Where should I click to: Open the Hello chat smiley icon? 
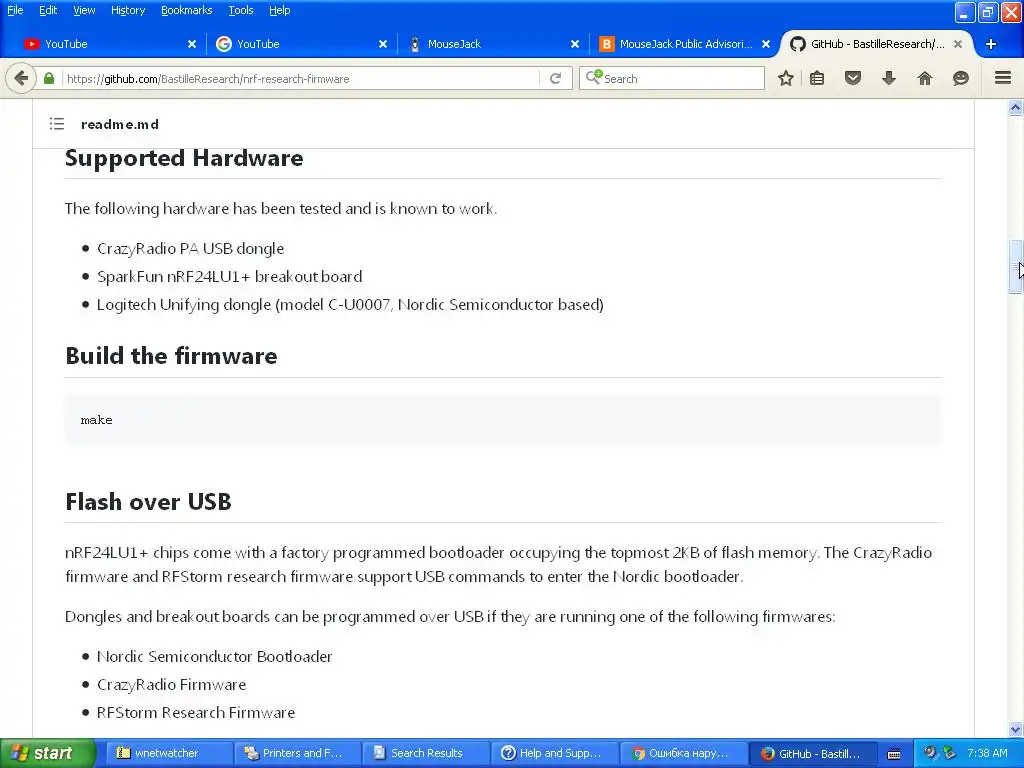(961, 78)
